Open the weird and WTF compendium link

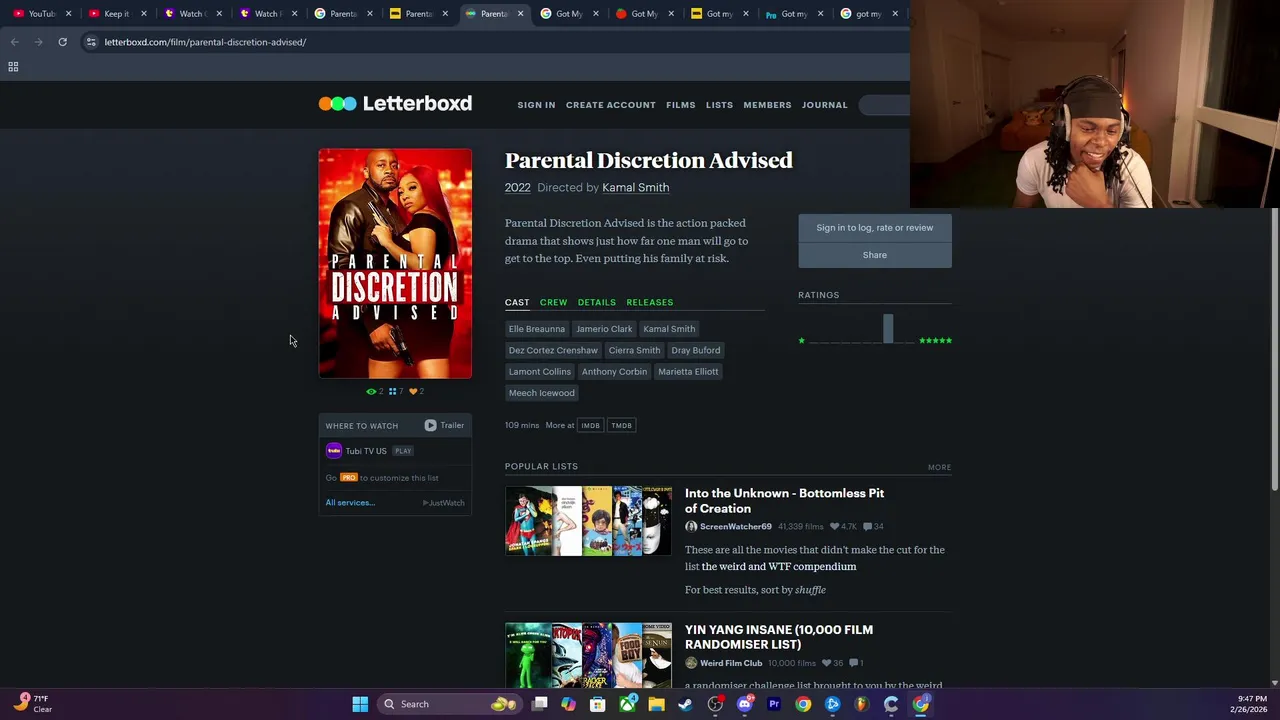(779, 567)
